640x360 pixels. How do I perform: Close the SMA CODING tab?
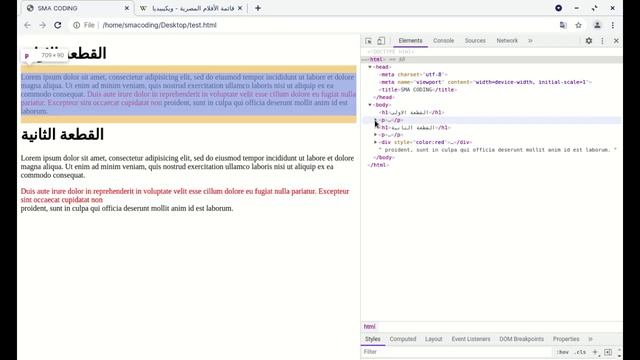[x=127, y=8]
